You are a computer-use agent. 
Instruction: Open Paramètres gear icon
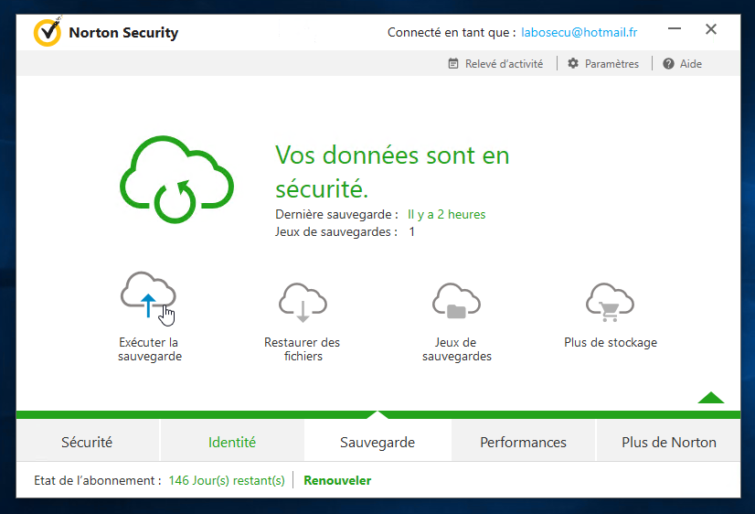[x=573, y=64]
